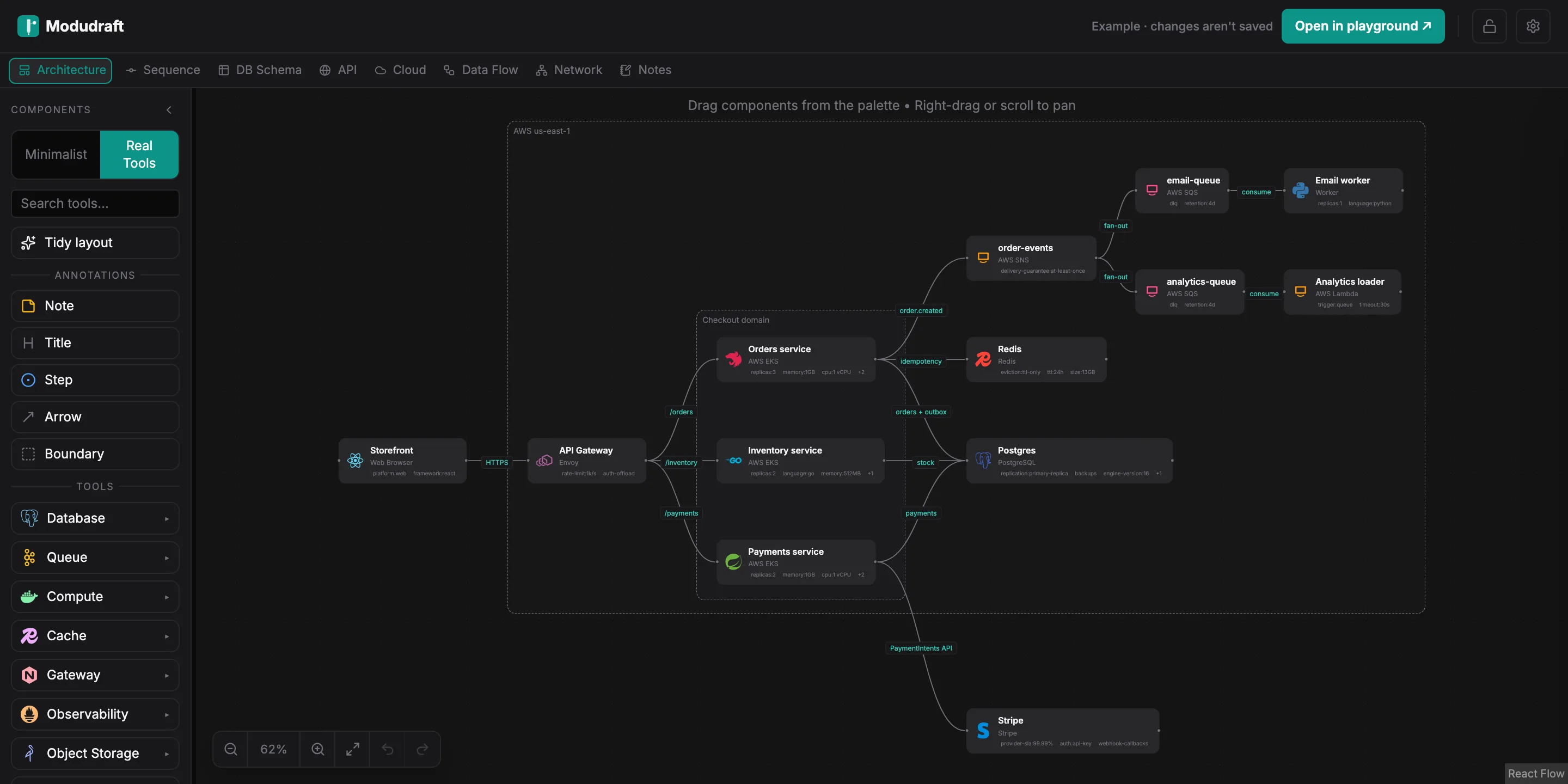
Task: Zoom in with the plus magnifier
Action: tap(318, 749)
